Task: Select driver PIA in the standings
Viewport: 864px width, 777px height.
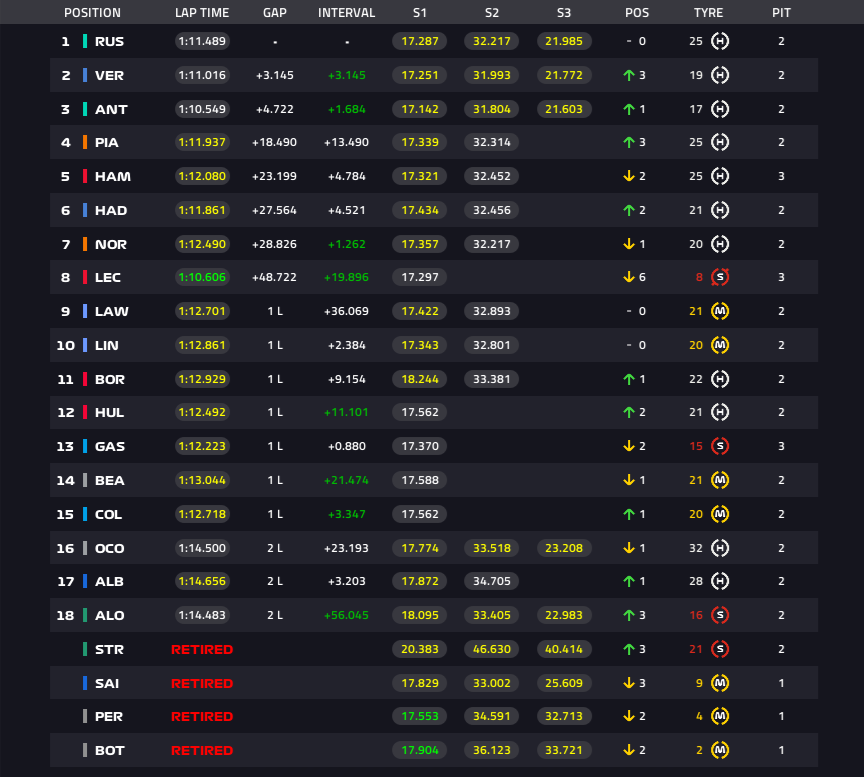Action: 106,143
